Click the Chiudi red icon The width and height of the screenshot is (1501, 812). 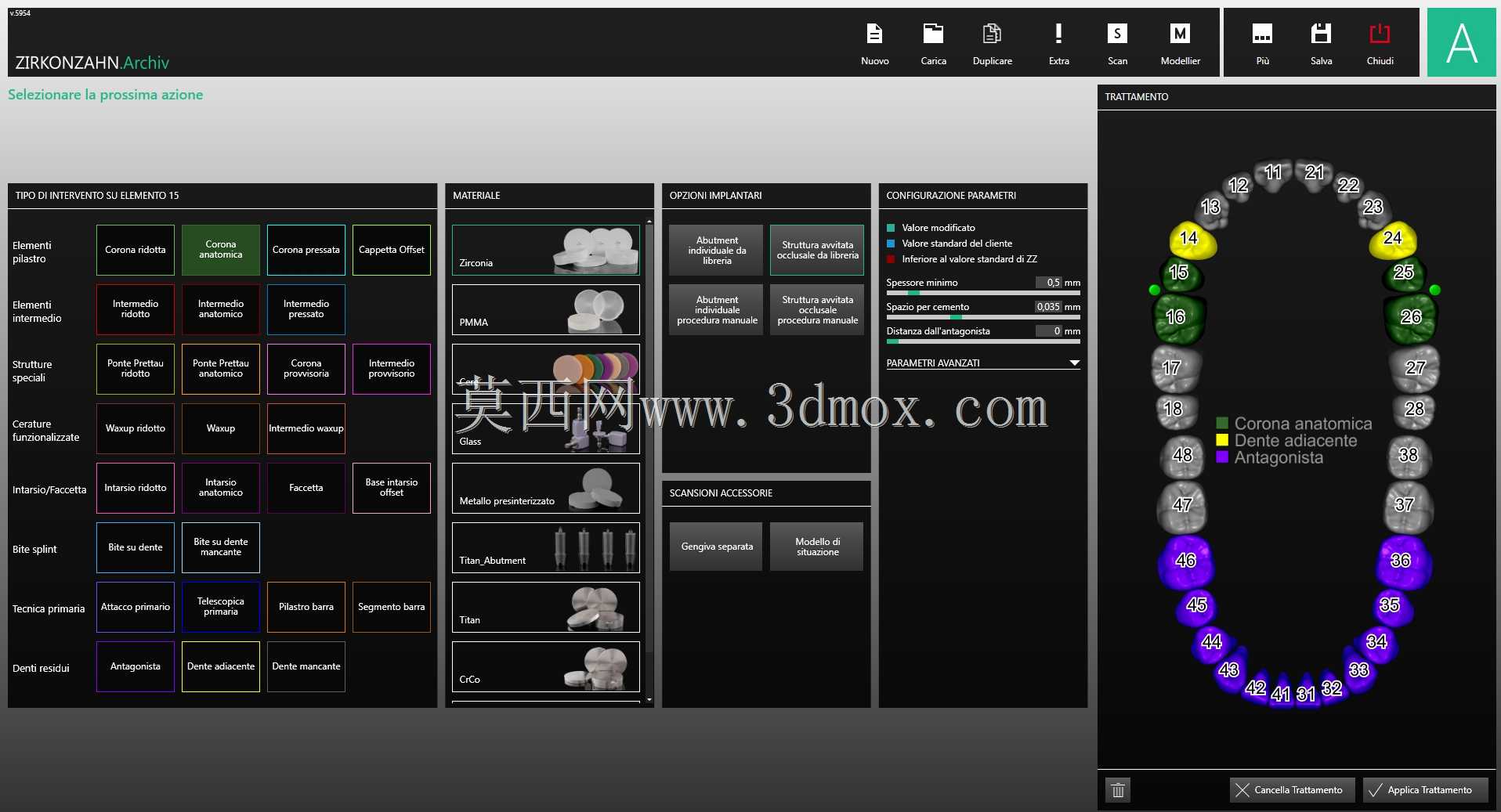click(1380, 34)
